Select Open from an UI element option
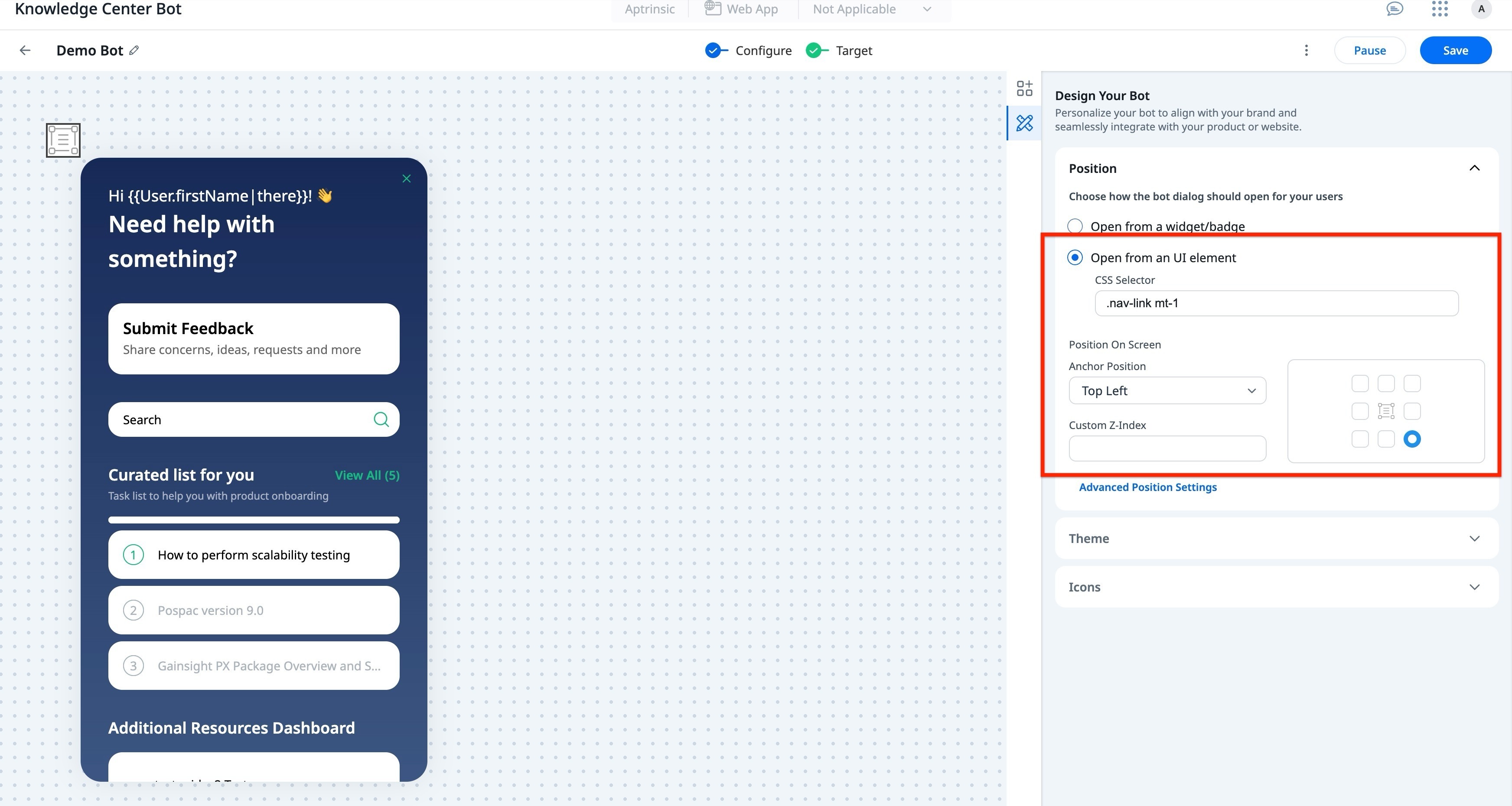 pos(1075,257)
